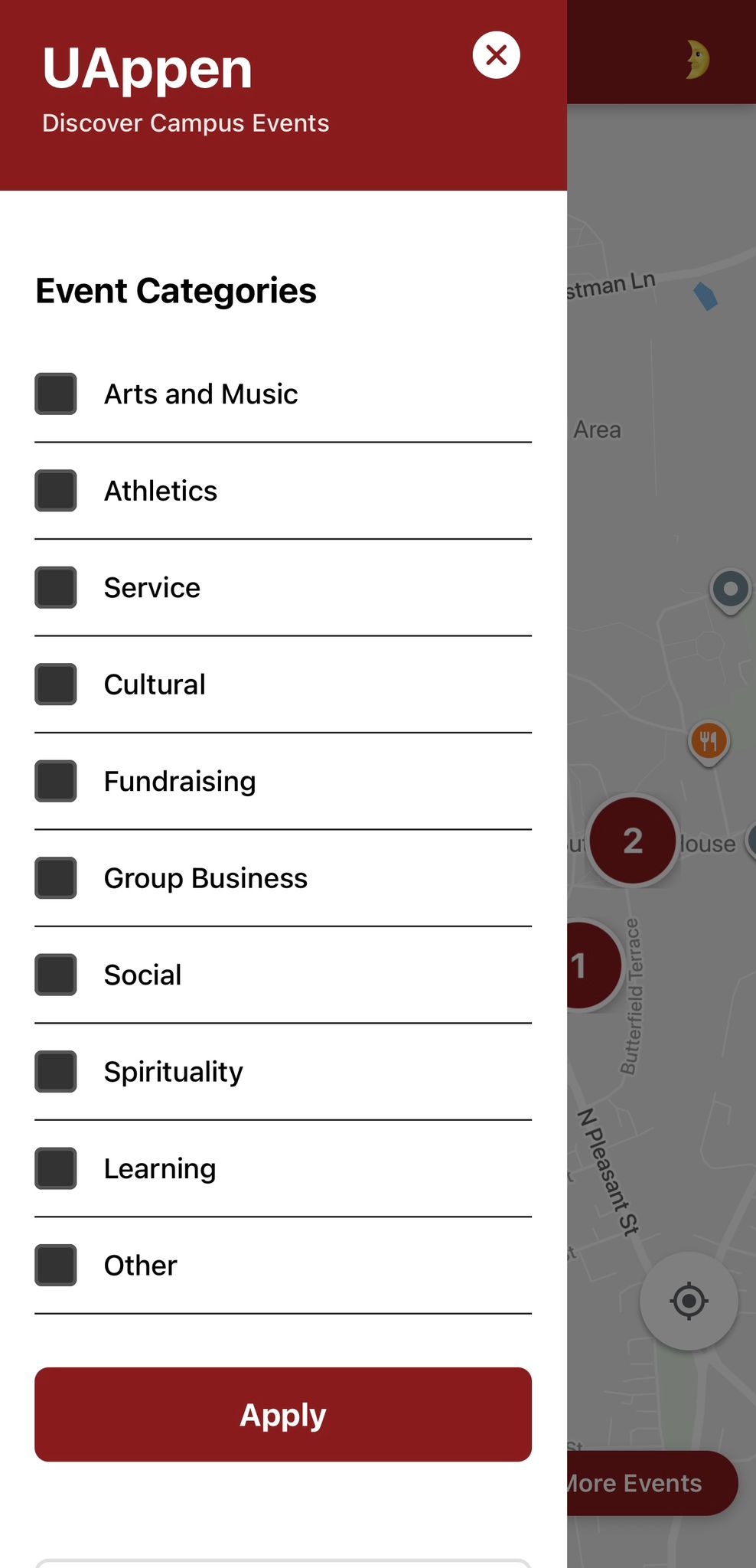Tap the current location crosshair button
This screenshot has height=1568, width=756.
(x=689, y=1301)
